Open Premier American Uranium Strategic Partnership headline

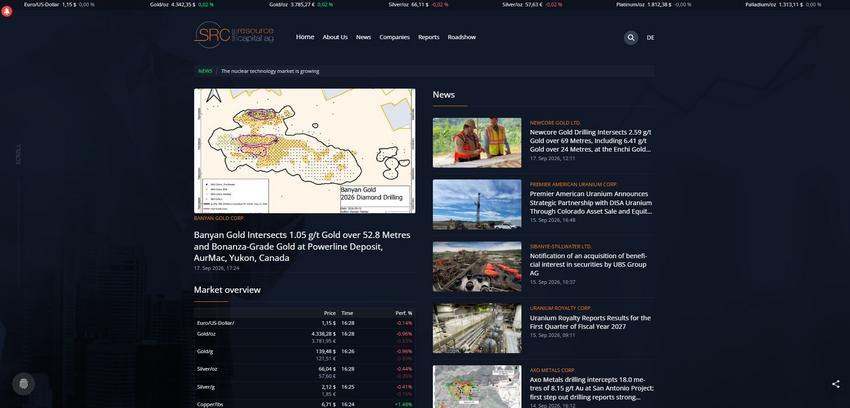pyautogui.click(x=590, y=203)
